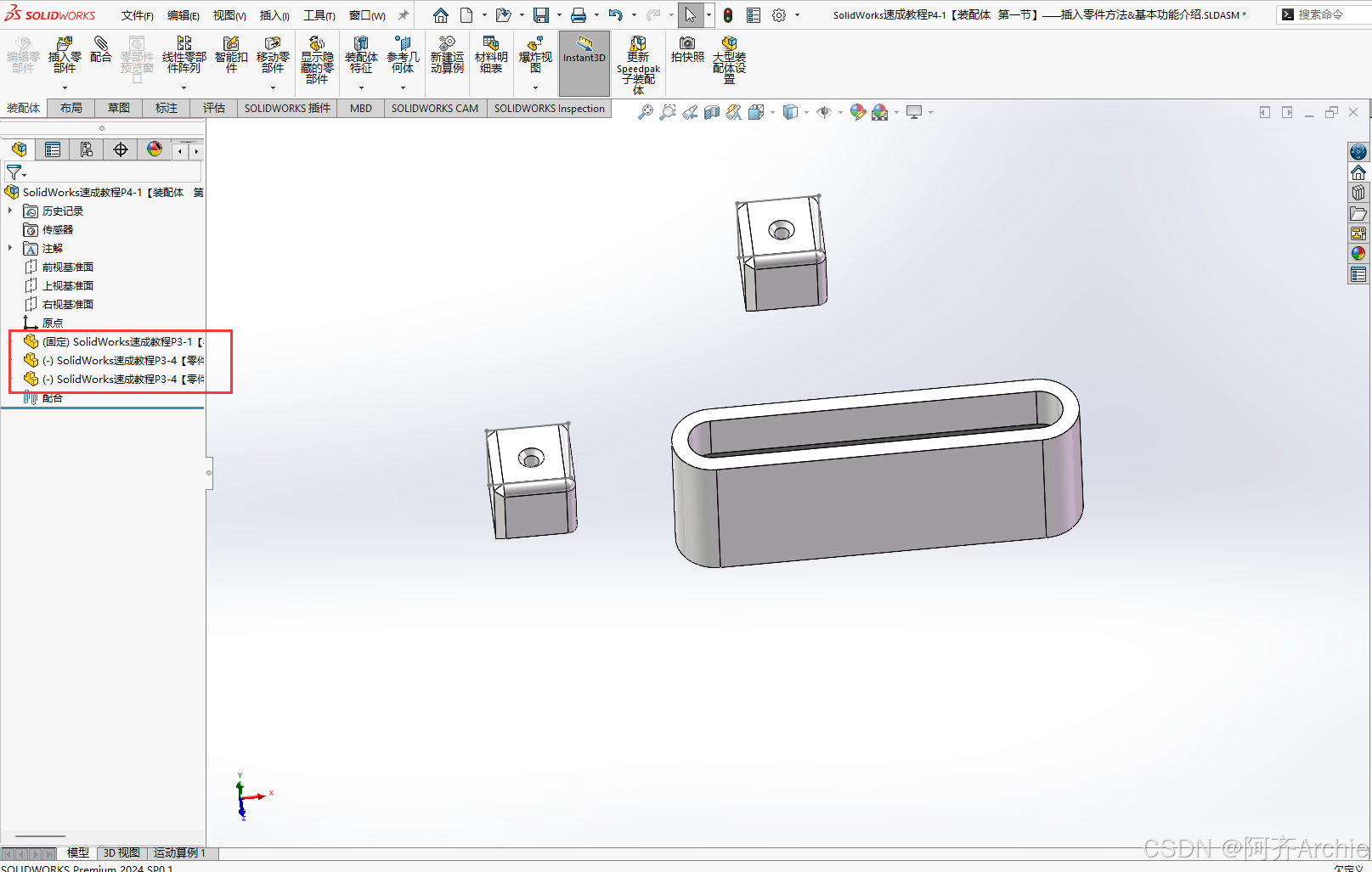Toggle the Section View icon
The image size is (1372, 872).
point(712,112)
